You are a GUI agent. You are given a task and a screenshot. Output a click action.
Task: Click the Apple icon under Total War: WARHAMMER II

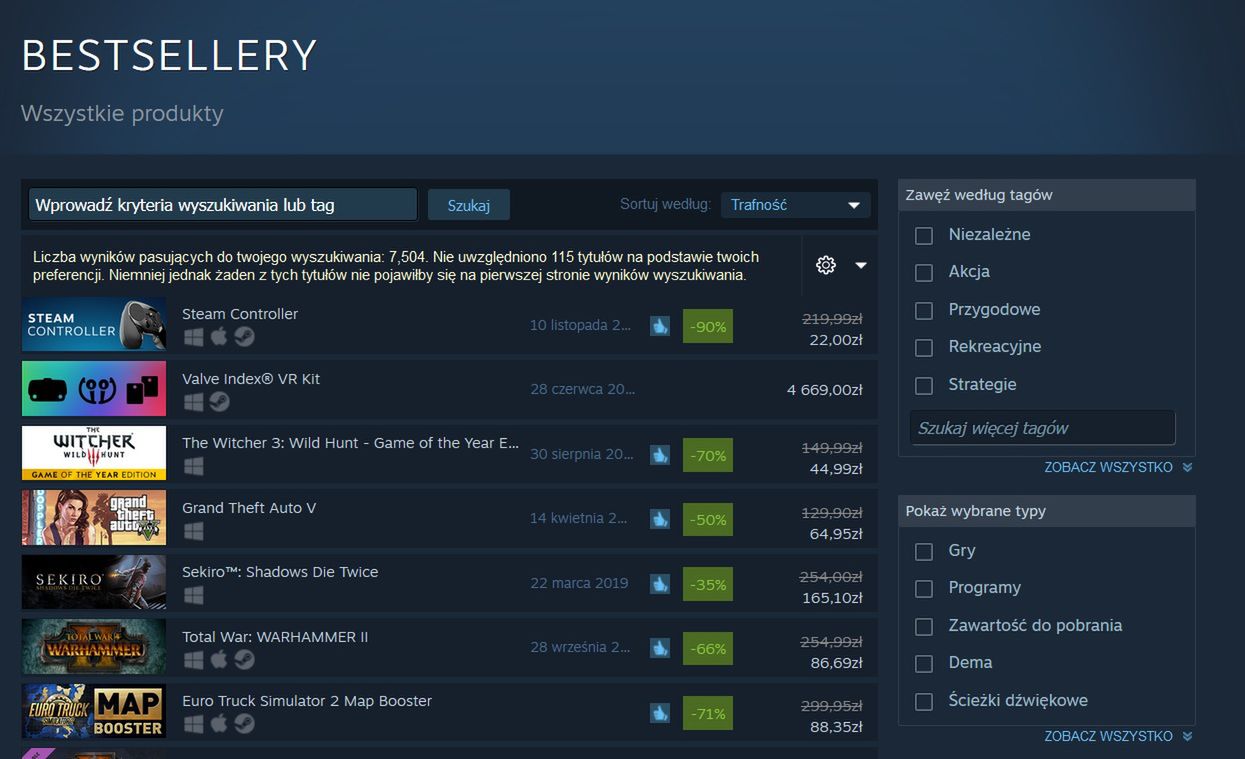click(x=219, y=660)
